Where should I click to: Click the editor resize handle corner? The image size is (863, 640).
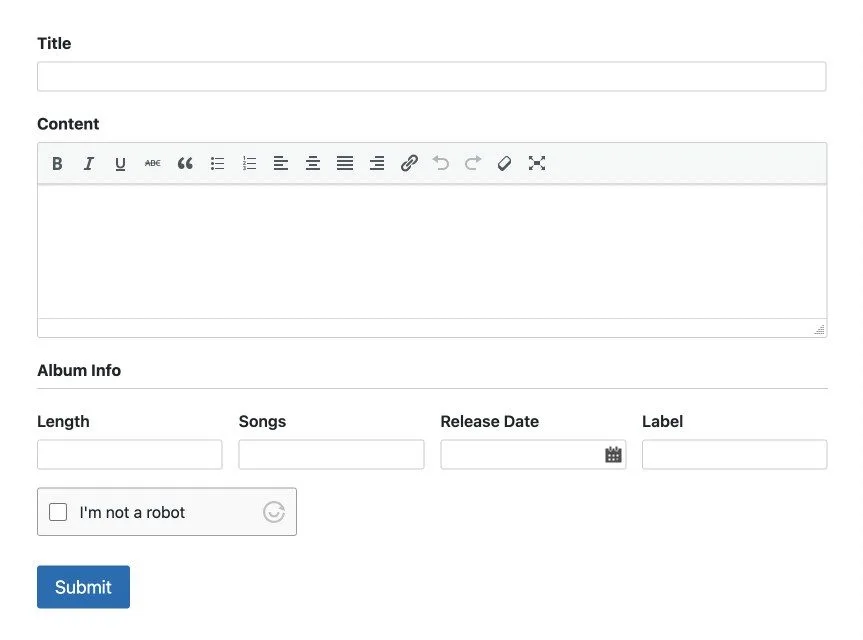[820, 330]
